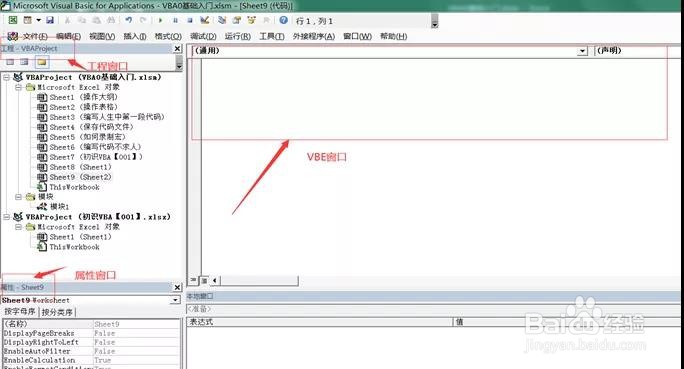Open the (通用) object dropdown
Viewport: 684px width, 369px height.
(582, 51)
